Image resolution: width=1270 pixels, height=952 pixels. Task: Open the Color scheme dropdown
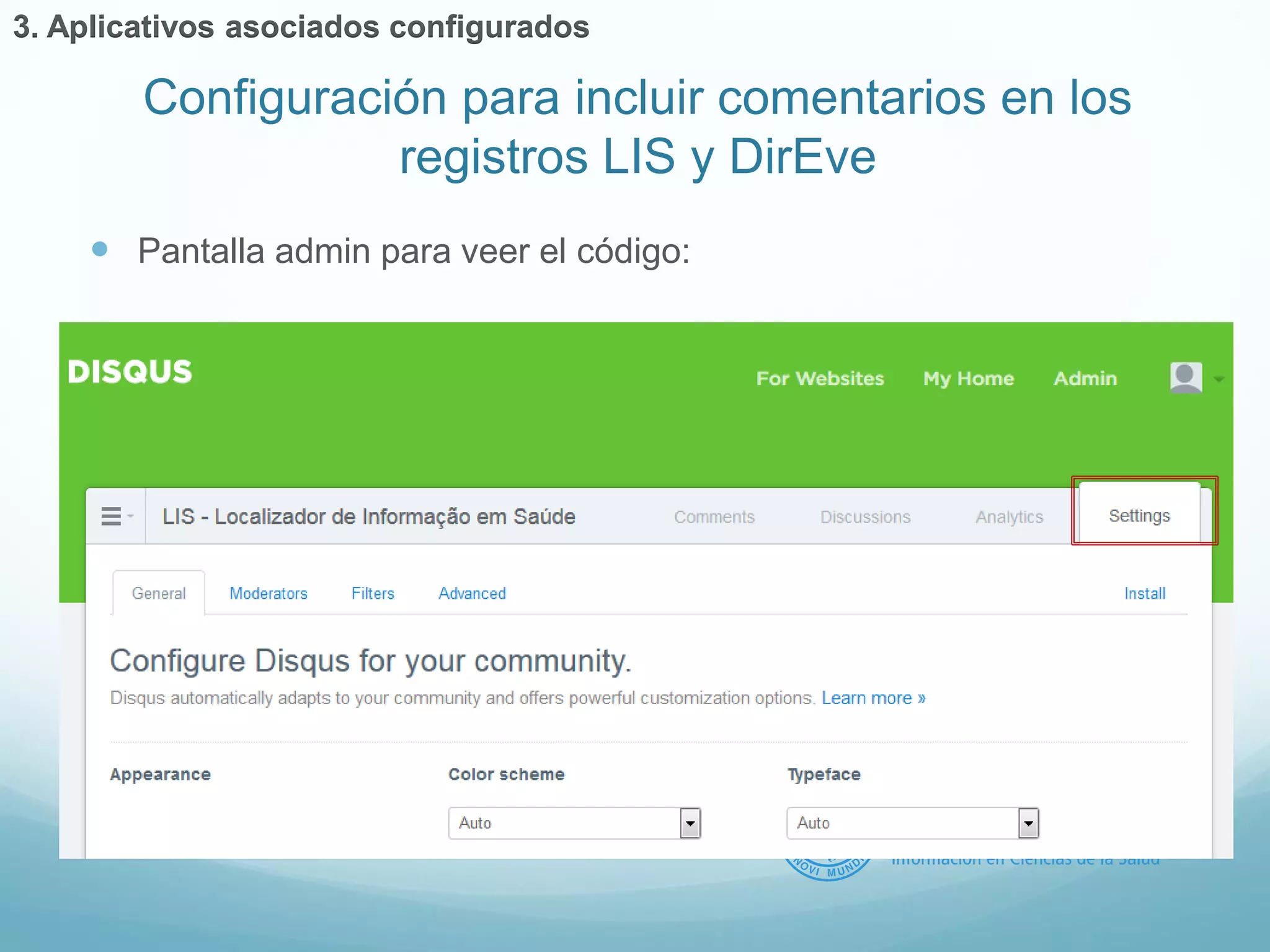(574, 823)
